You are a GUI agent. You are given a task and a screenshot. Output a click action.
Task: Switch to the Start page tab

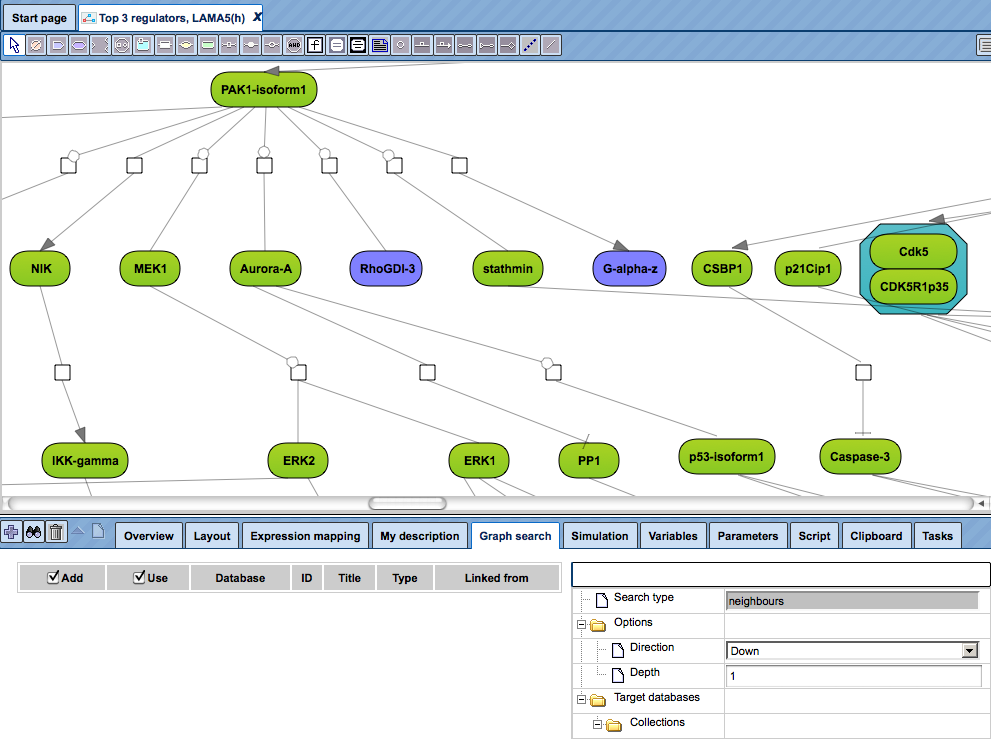point(39,18)
